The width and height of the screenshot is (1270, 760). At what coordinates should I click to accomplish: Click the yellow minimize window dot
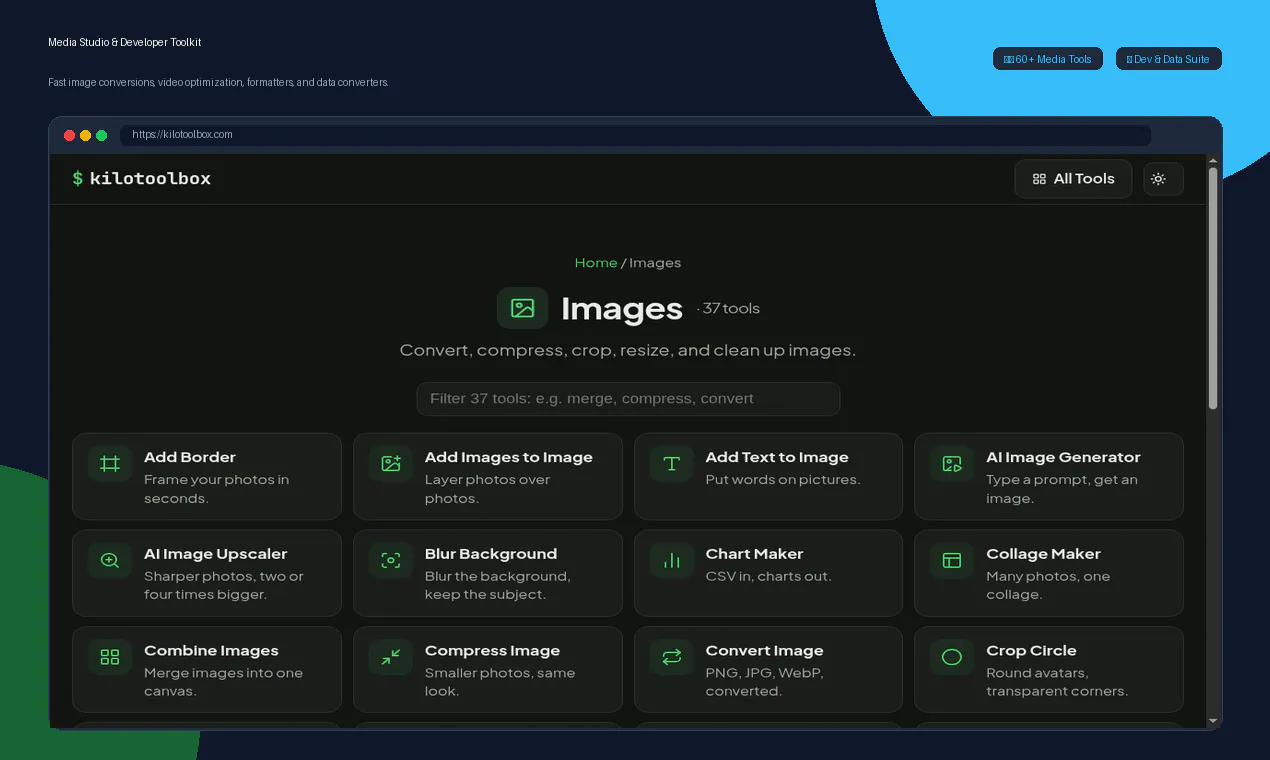(86, 135)
